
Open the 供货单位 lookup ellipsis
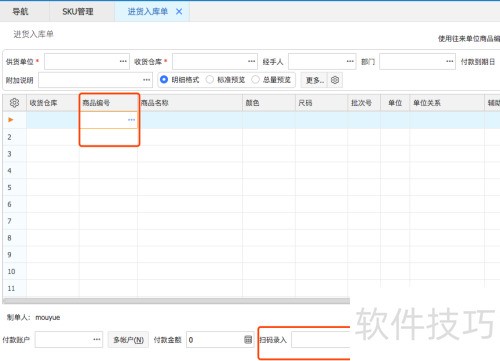(123, 61)
